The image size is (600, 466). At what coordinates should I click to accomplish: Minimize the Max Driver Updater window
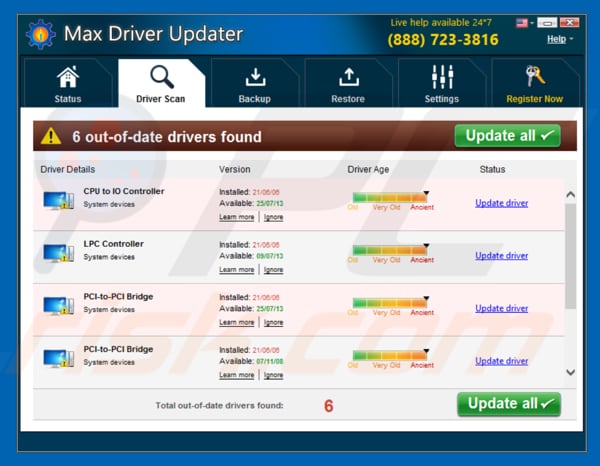click(547, 23)
